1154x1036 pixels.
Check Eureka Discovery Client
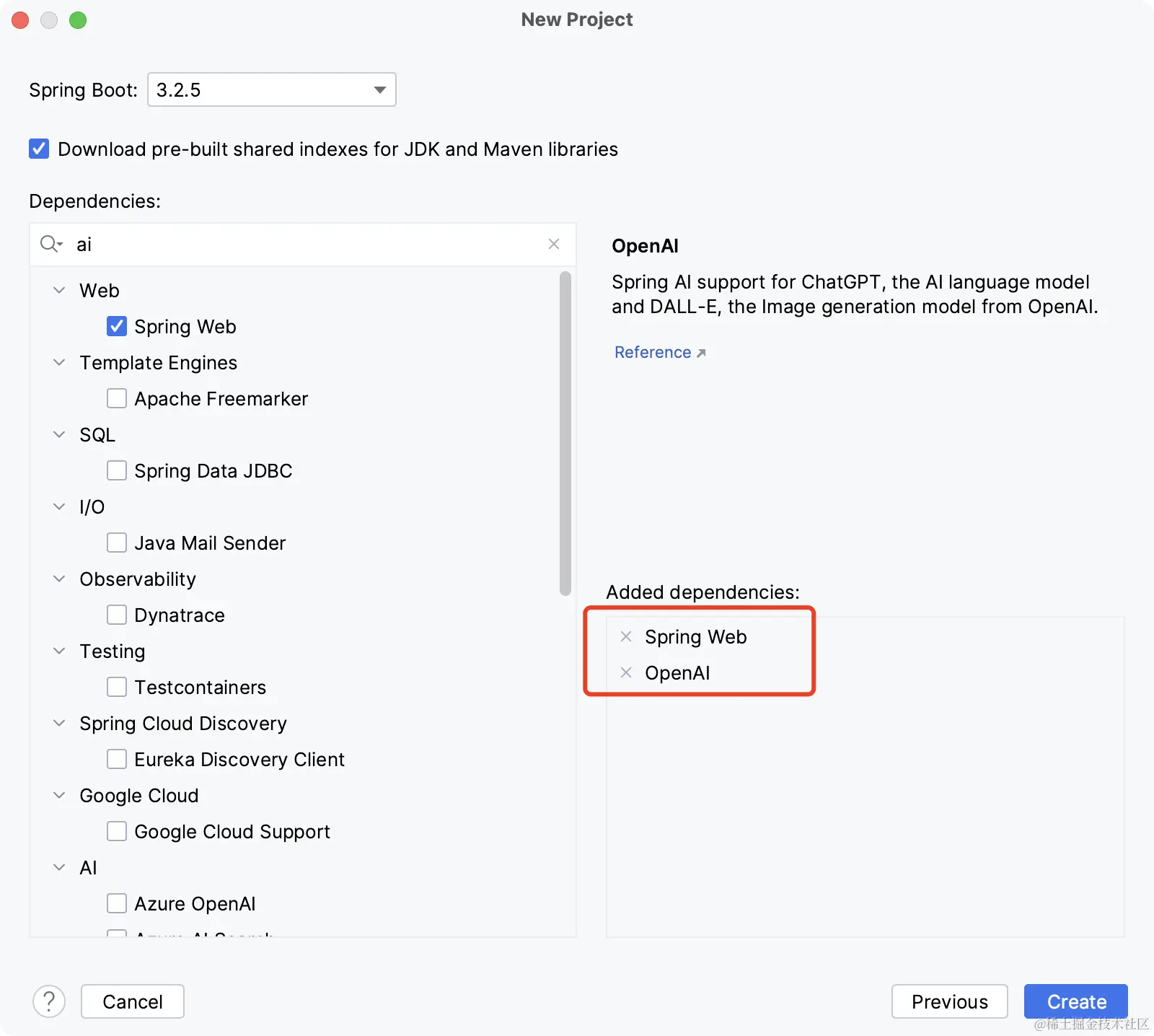(x=117, y=759)
